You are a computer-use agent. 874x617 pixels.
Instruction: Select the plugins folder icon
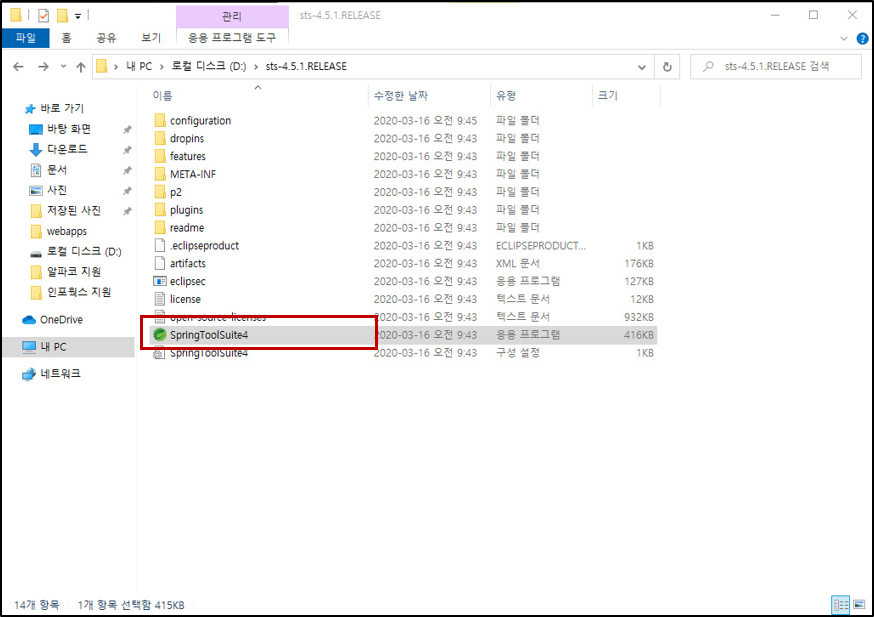pyautogui.click(x=160, y=210)
